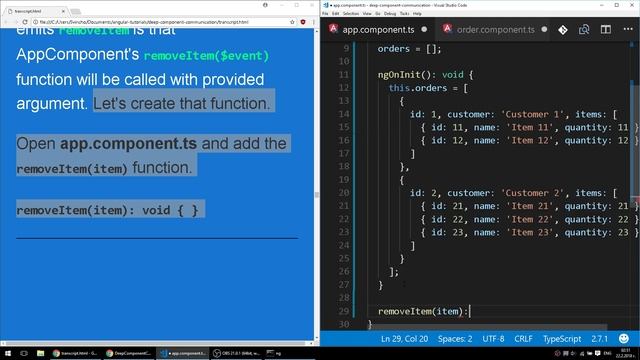Click the taskbar clock and date
This screenshot has width=640, height=360.
[x=625, y=353]
